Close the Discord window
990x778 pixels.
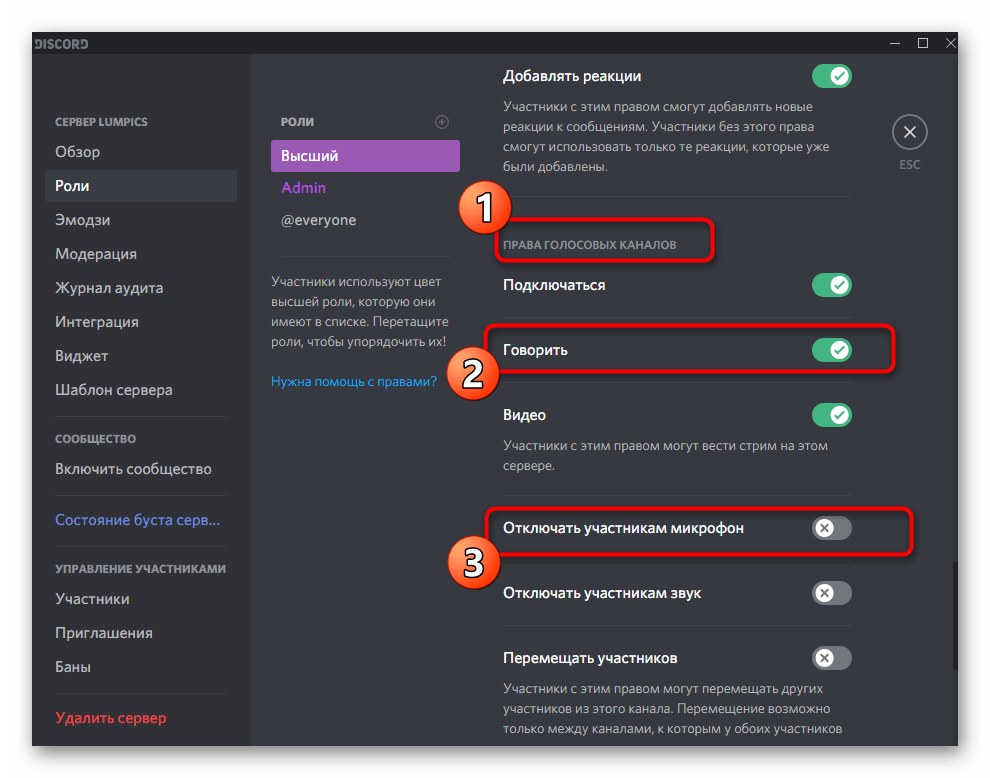pyautogui.click(x=950, y=44)
